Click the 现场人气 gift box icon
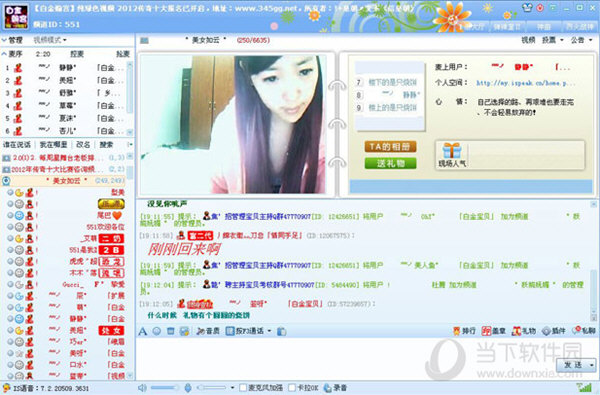 (452, 150)
